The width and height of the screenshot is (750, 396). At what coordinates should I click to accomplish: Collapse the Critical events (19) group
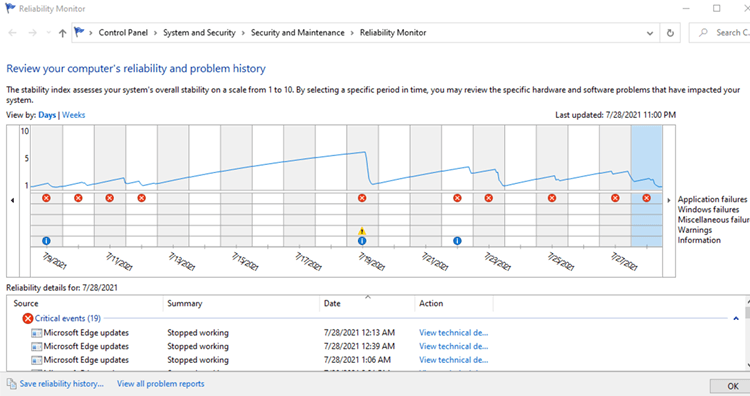(736, 319)
